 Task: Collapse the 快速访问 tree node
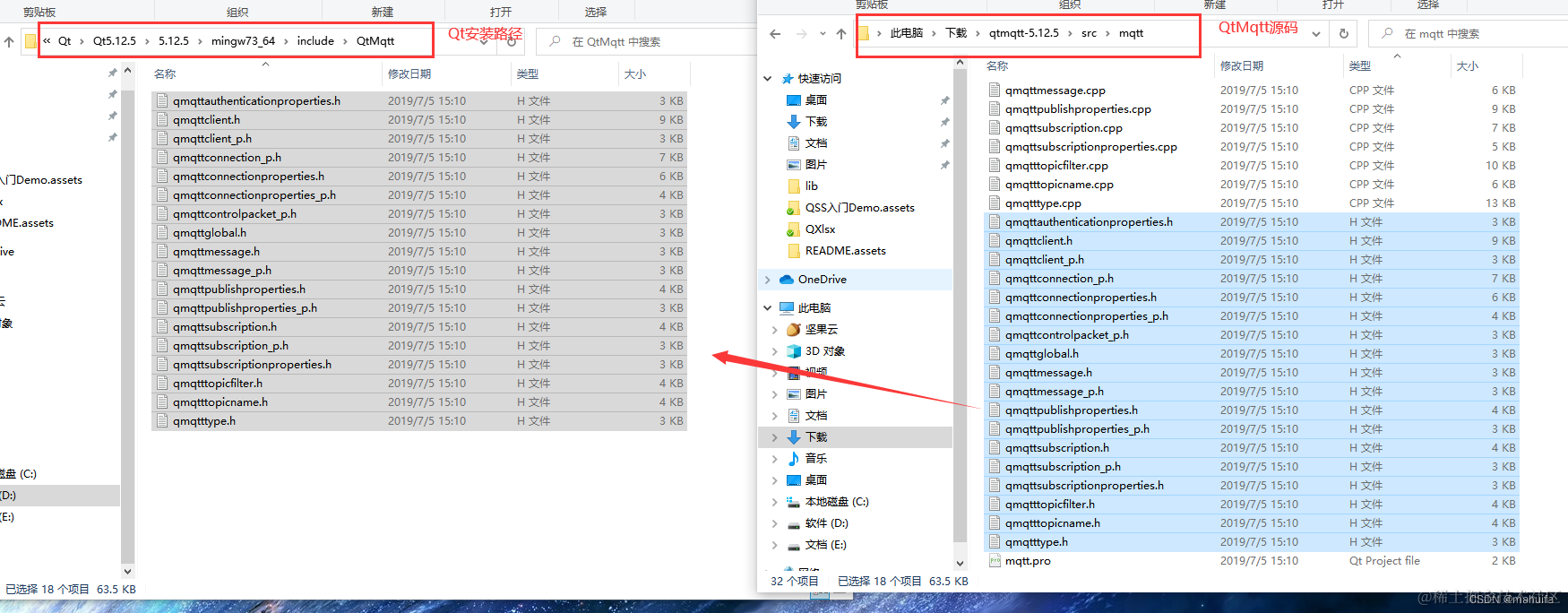coord(767,79)
